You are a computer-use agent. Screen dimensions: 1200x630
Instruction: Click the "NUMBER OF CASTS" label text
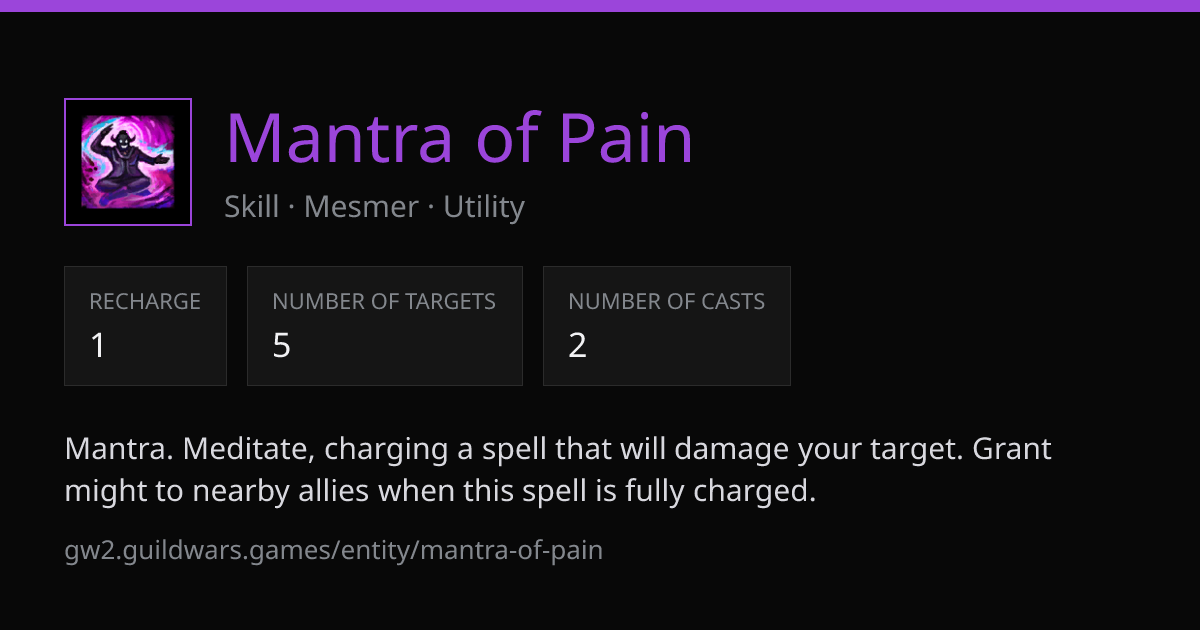[x=667, y=301]
